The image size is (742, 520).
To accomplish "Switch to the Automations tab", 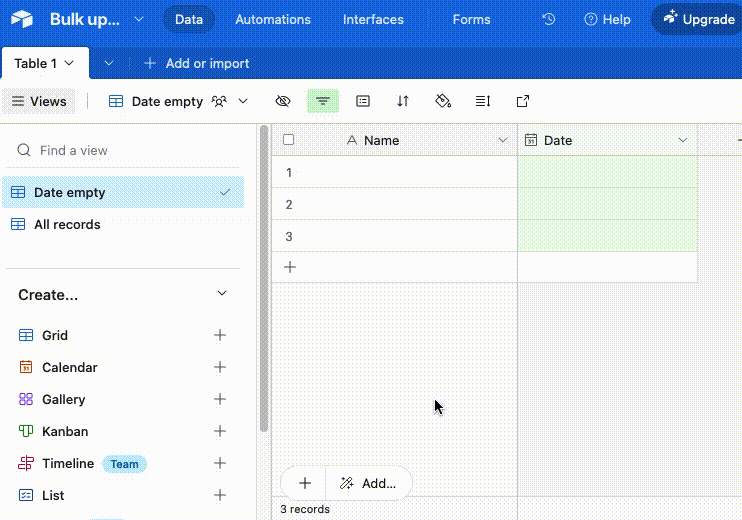I will pos(273,19).
